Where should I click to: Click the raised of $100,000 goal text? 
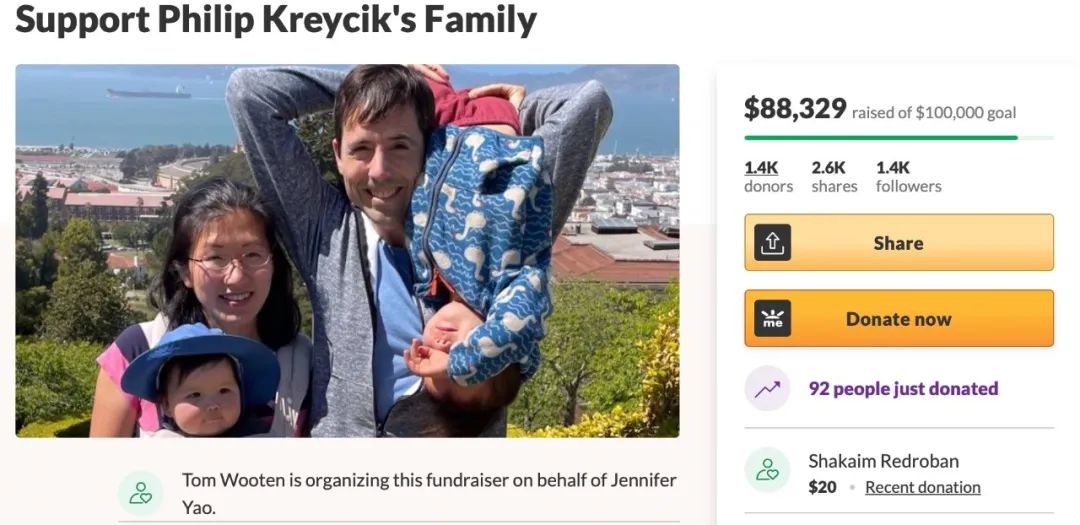[x=934, y=113]
